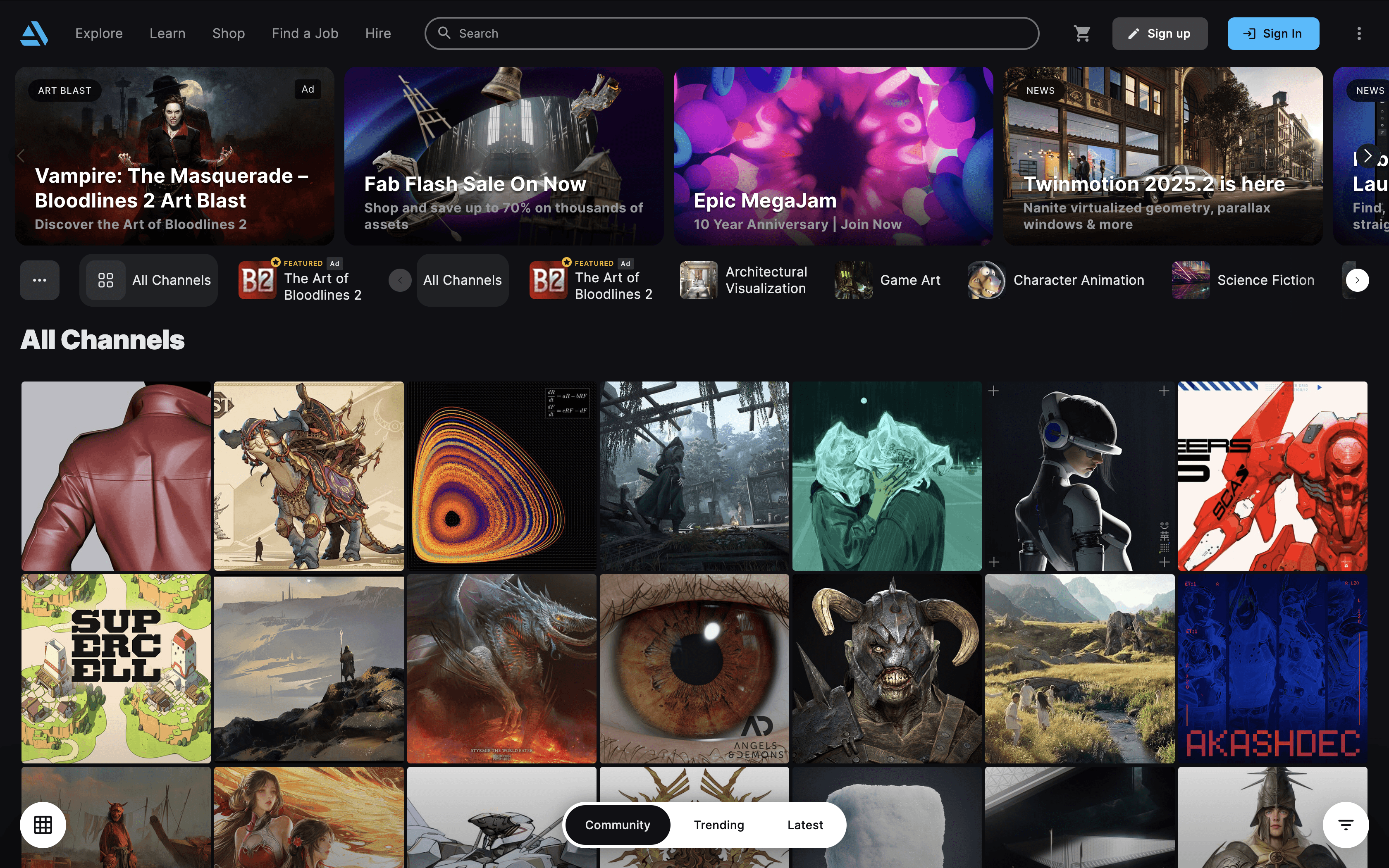Switch feed to Trending
The width and height of the screenshot is (1389, 868).
(x=718, y=825)
